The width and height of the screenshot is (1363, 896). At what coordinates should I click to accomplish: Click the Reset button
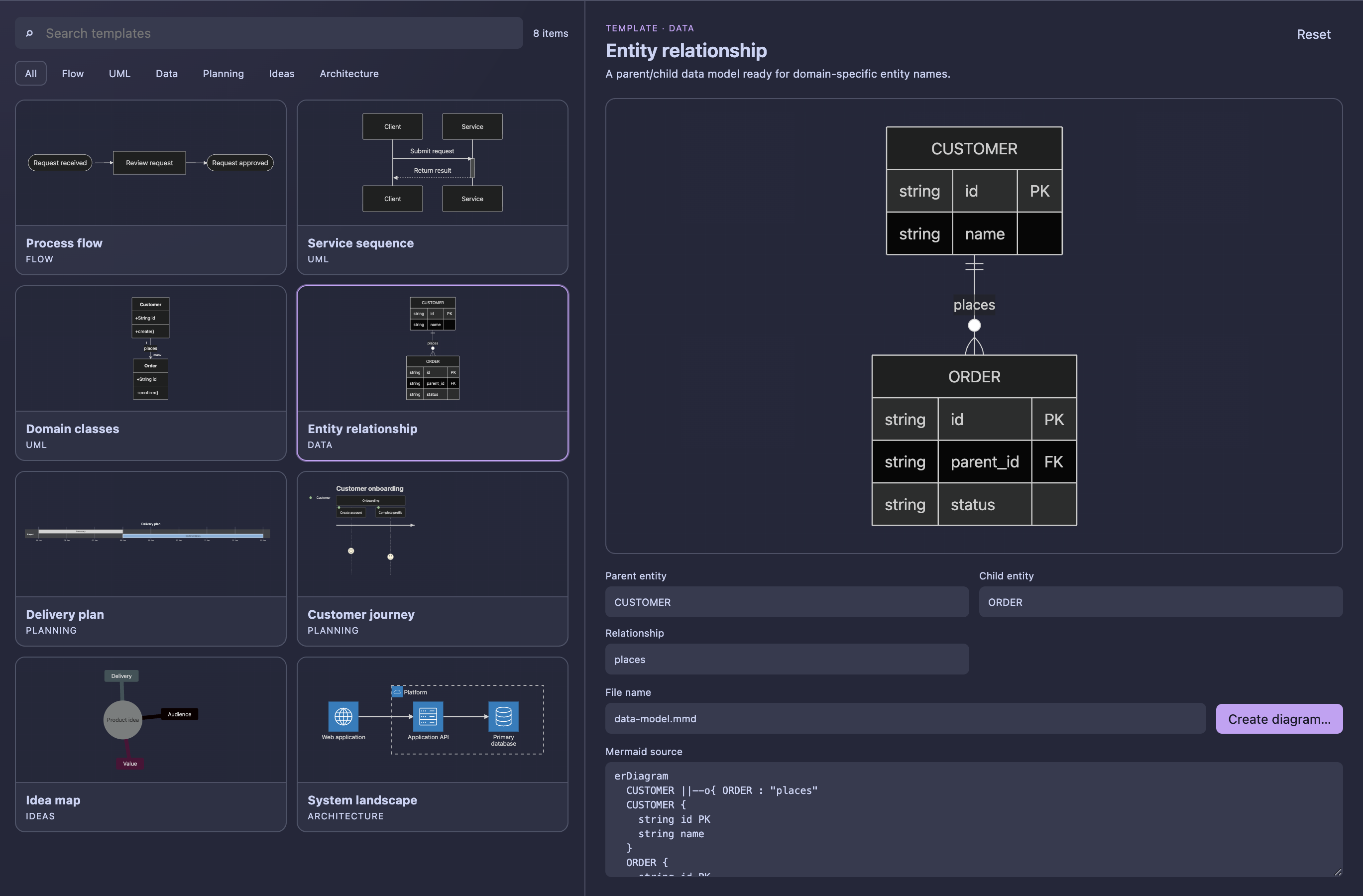1313,34
